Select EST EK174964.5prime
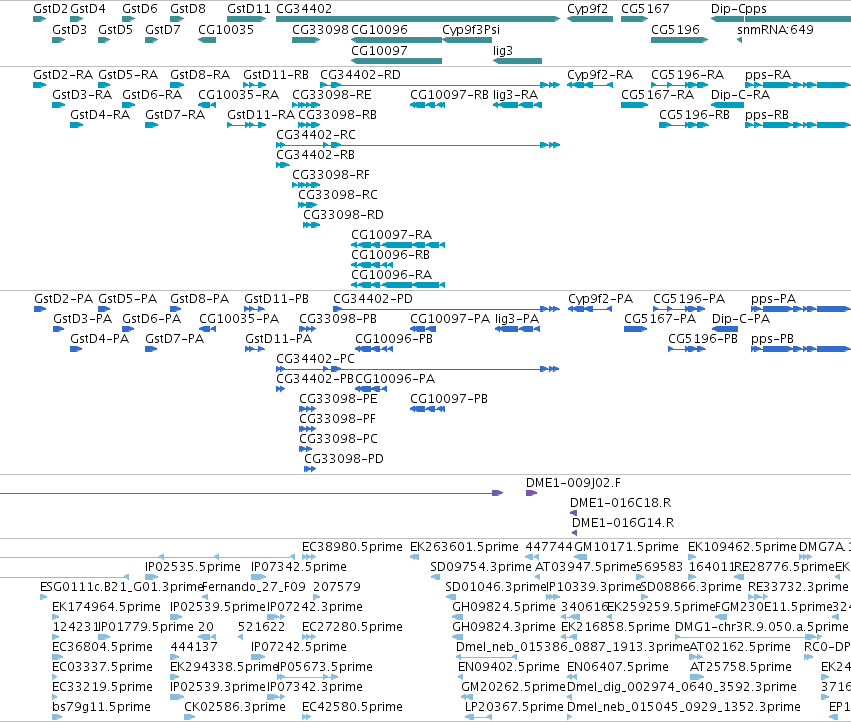The height and width of the screenshot is (722, 851). point(106,607)
